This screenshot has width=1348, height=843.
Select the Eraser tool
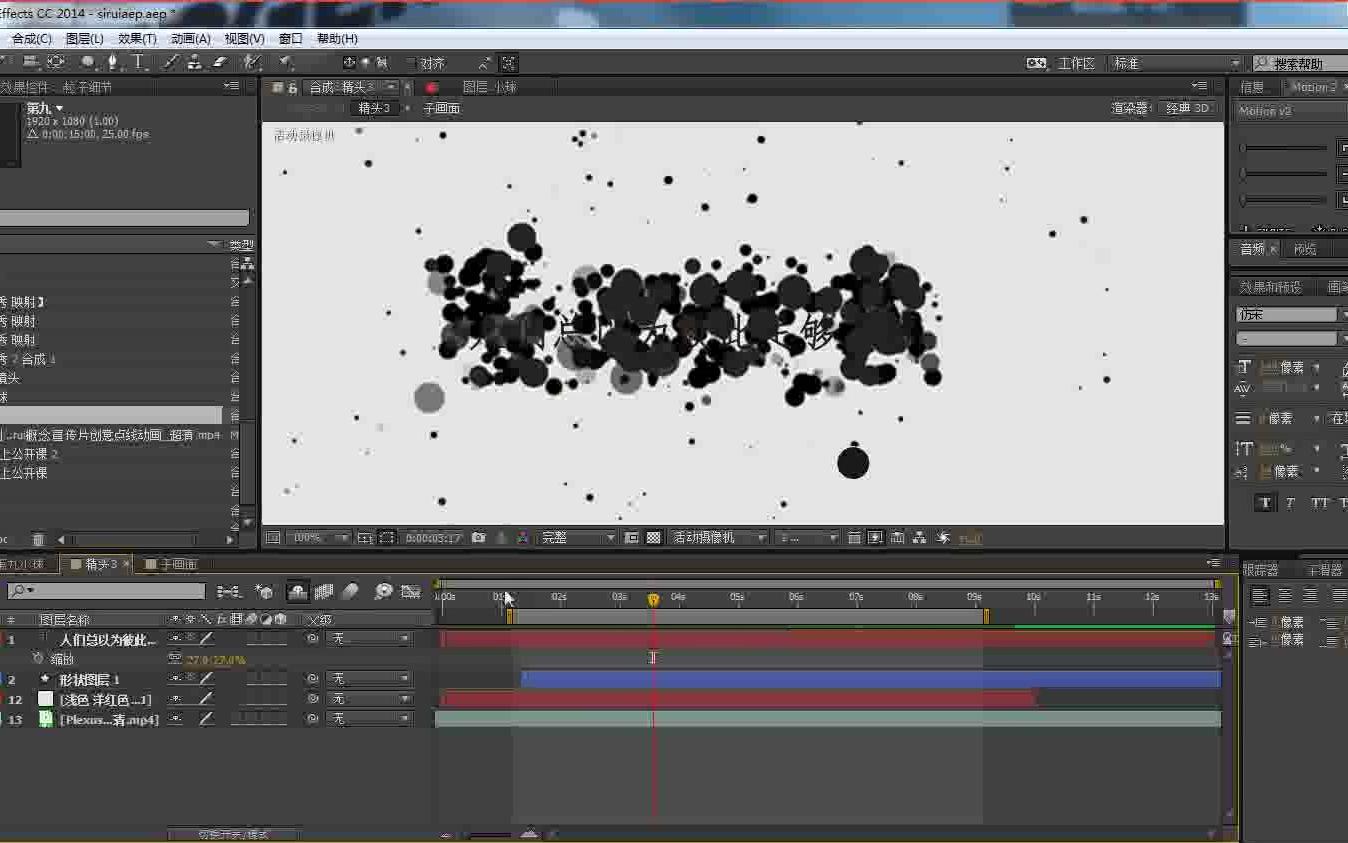[x=217, y=62]
